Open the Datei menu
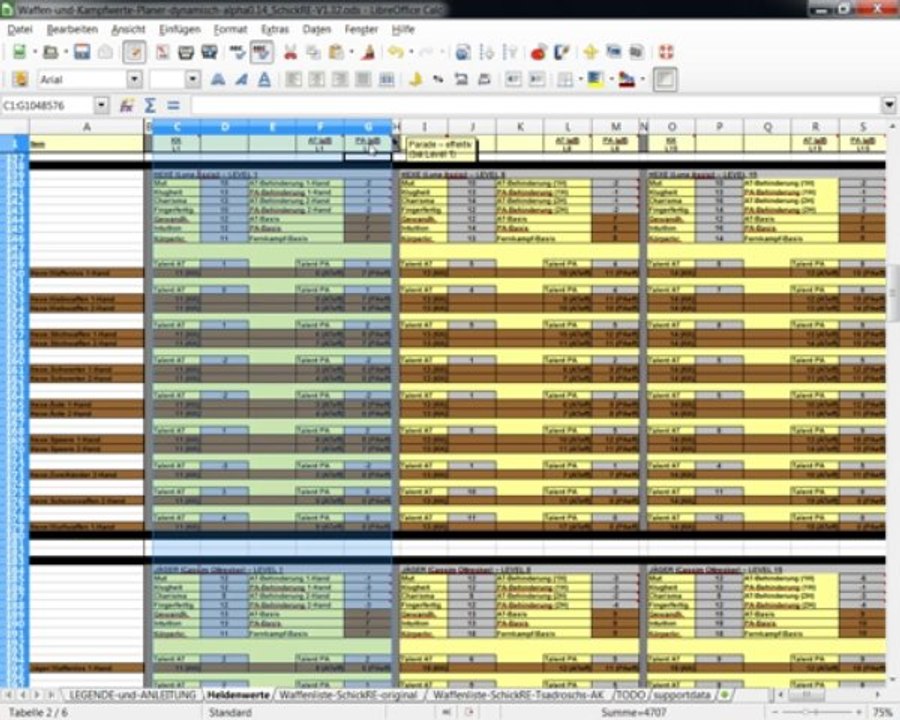The height and width of the screenshot is (720, 900). (x=20, y=29)
